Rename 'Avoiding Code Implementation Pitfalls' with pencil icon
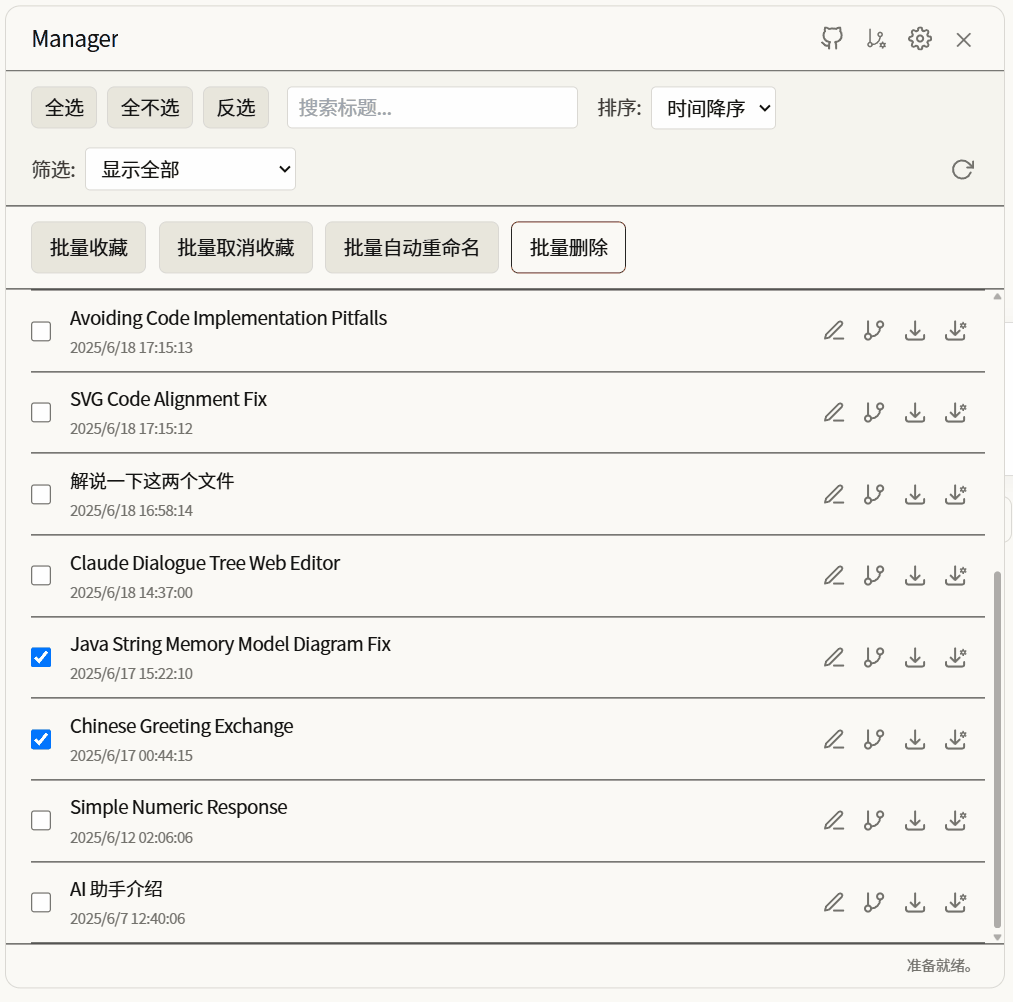The width and height of the screenshot is (1013, 1002). tap(834, 331)
